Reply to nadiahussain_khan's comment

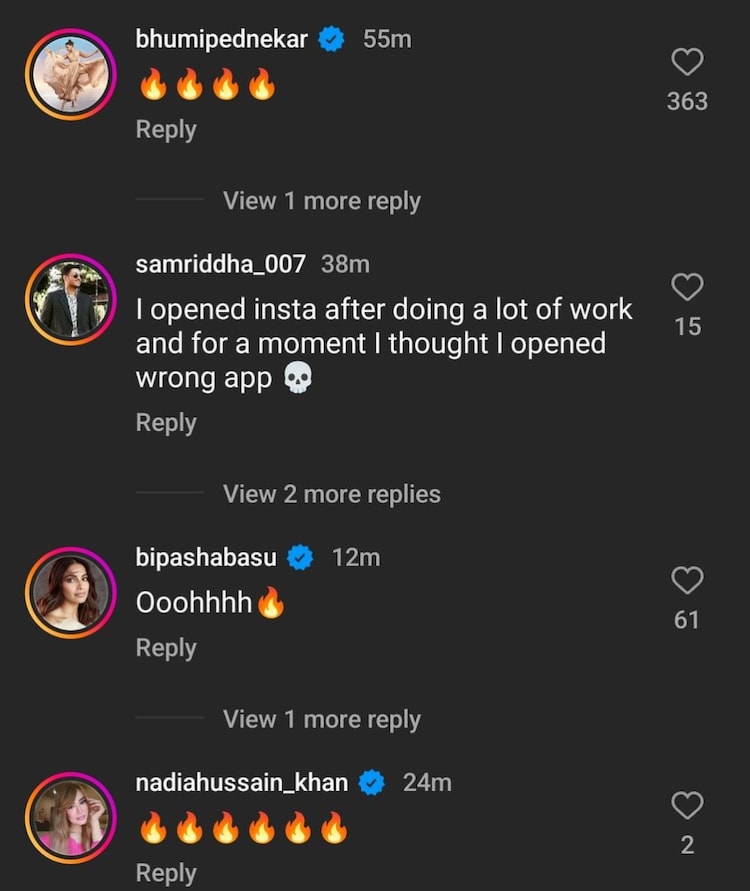pyautogui.click(x=166, y=872)
